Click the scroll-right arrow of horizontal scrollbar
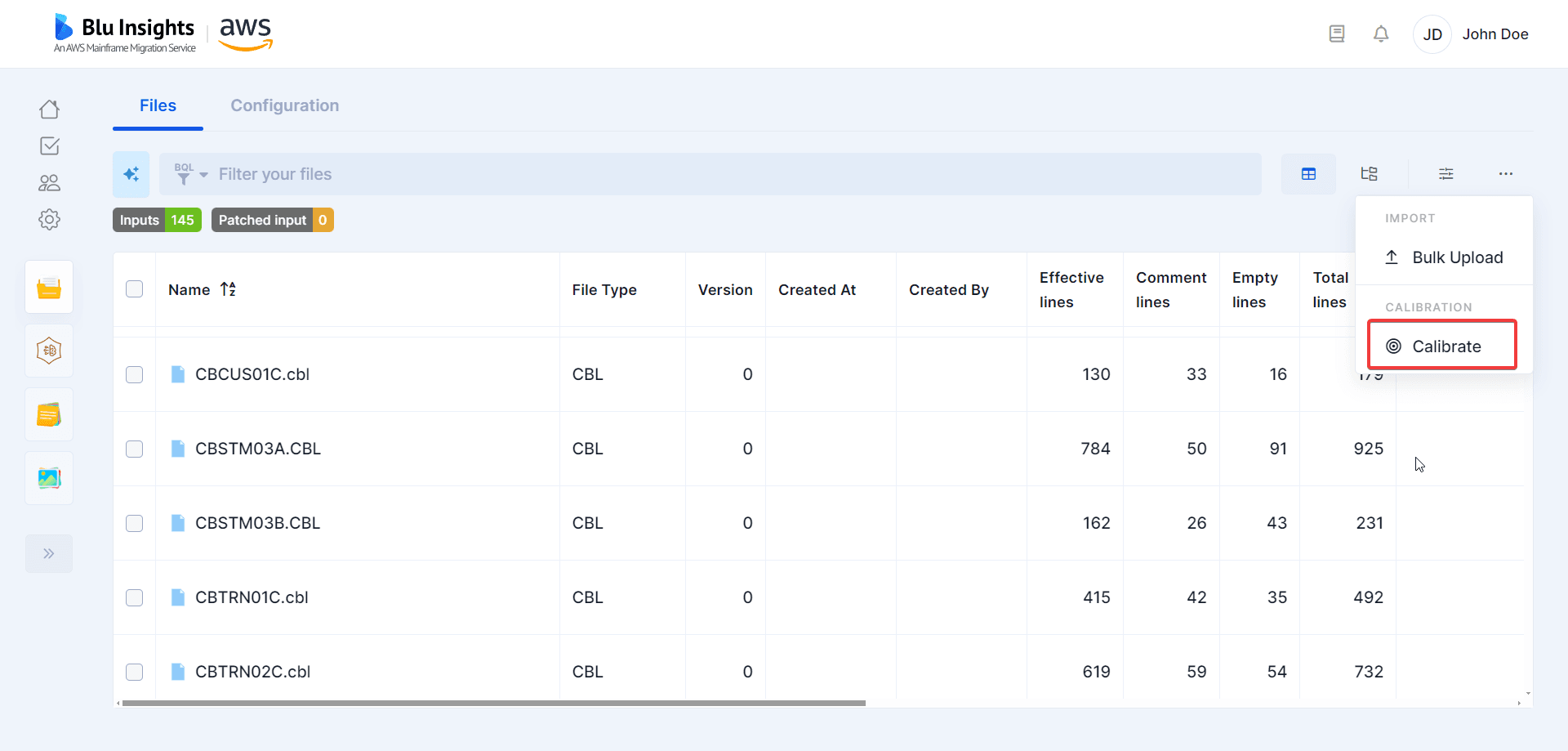Image resolution: width=1568 pixels, height=751 pixels. [x=1519, y=703]
